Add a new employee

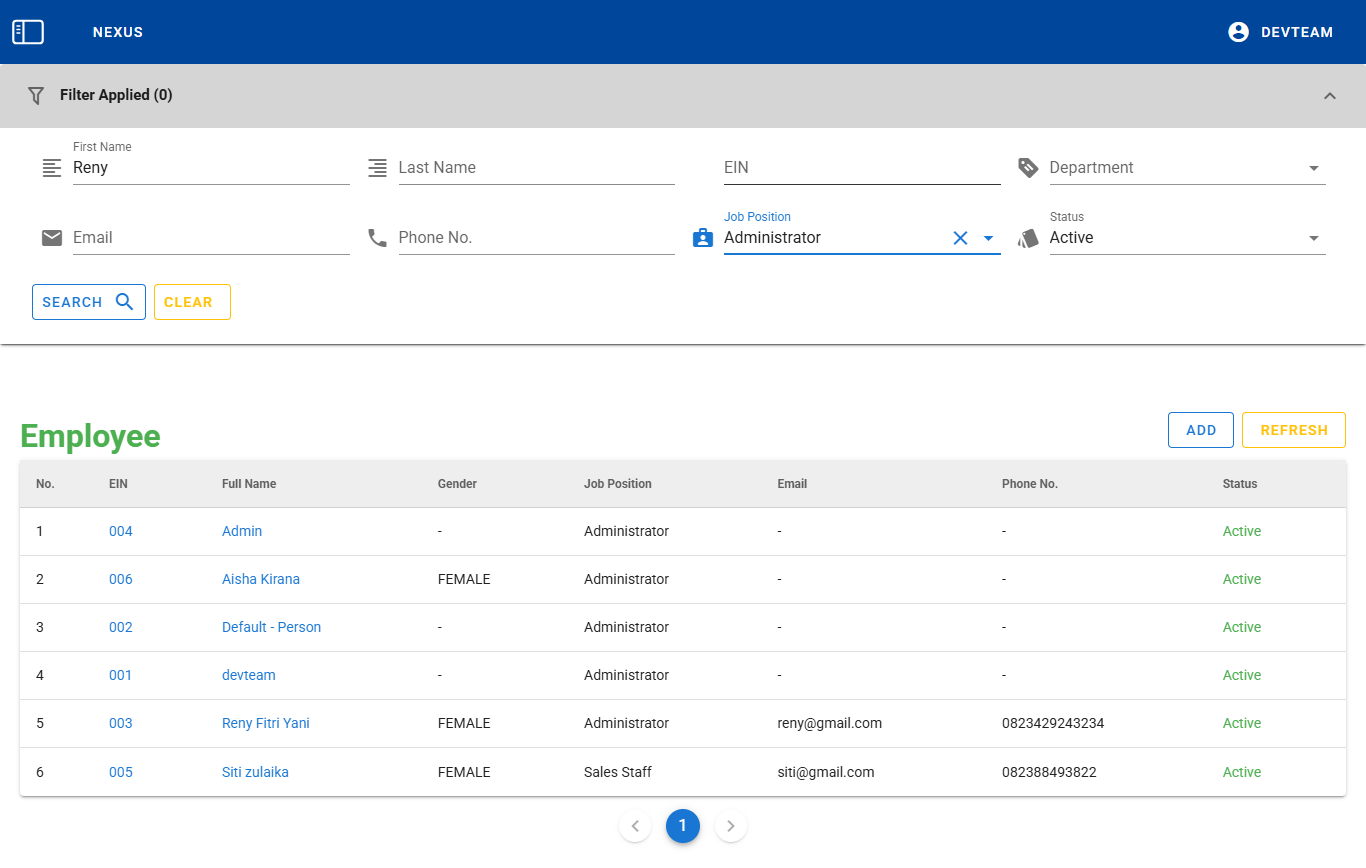(x=1201, y=430)
